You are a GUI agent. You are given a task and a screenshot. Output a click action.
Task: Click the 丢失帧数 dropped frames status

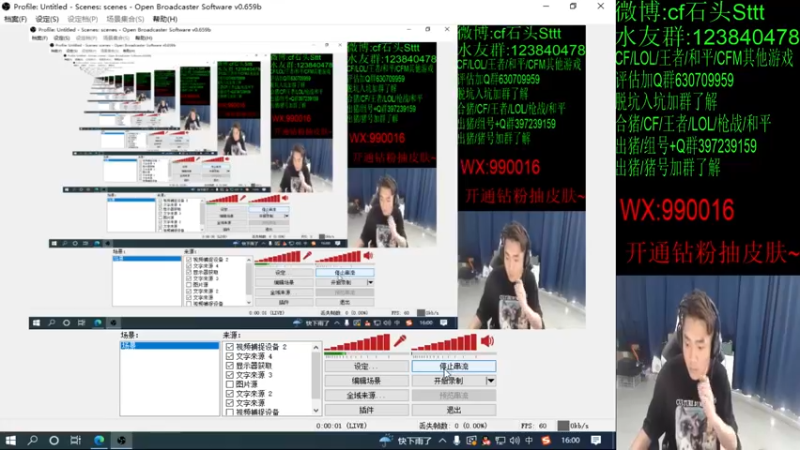[453, 426]
